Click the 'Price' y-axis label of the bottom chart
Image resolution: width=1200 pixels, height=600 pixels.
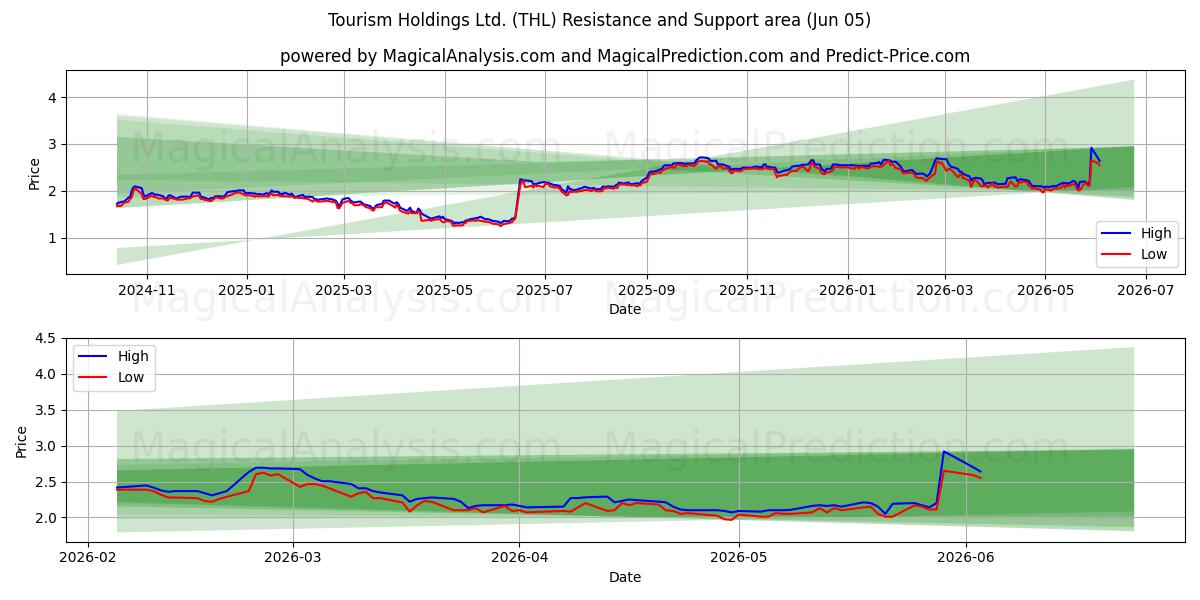coord(23,442)
